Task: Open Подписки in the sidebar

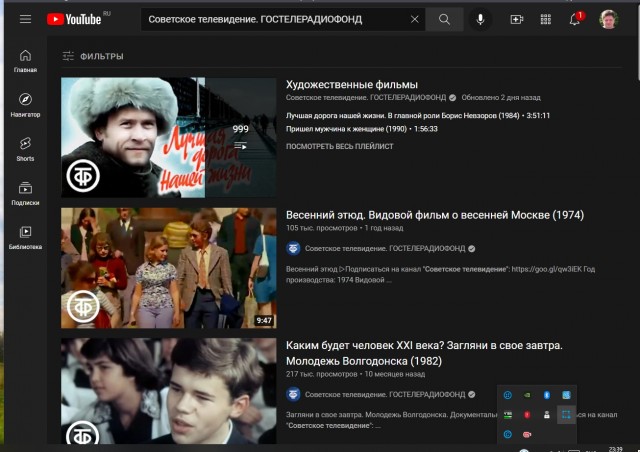Action: (x=25, y=194)
